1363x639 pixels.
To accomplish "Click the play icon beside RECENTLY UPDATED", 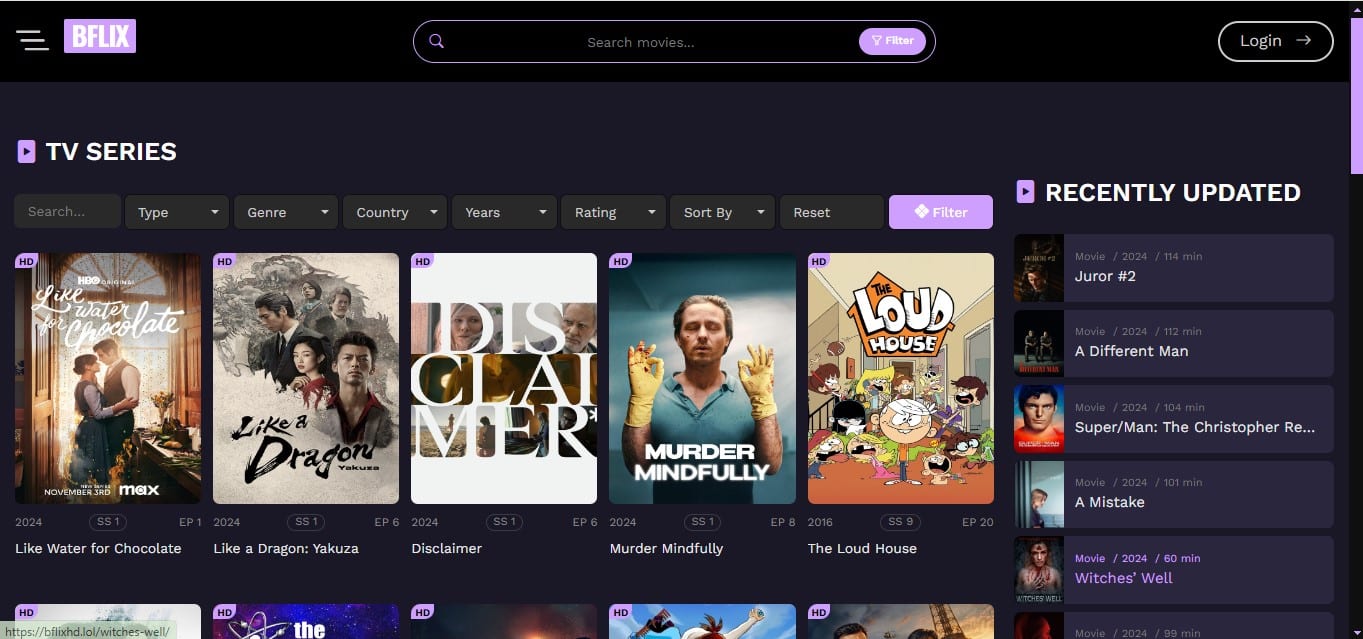I will pyautogui.click(x=1025, y=192).
